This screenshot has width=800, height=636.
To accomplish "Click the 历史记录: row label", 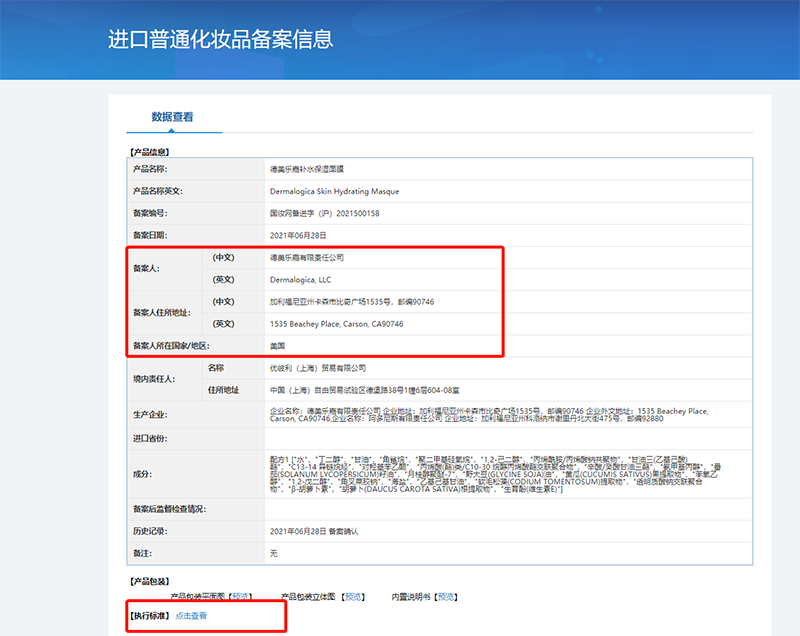I will point(150,531).
